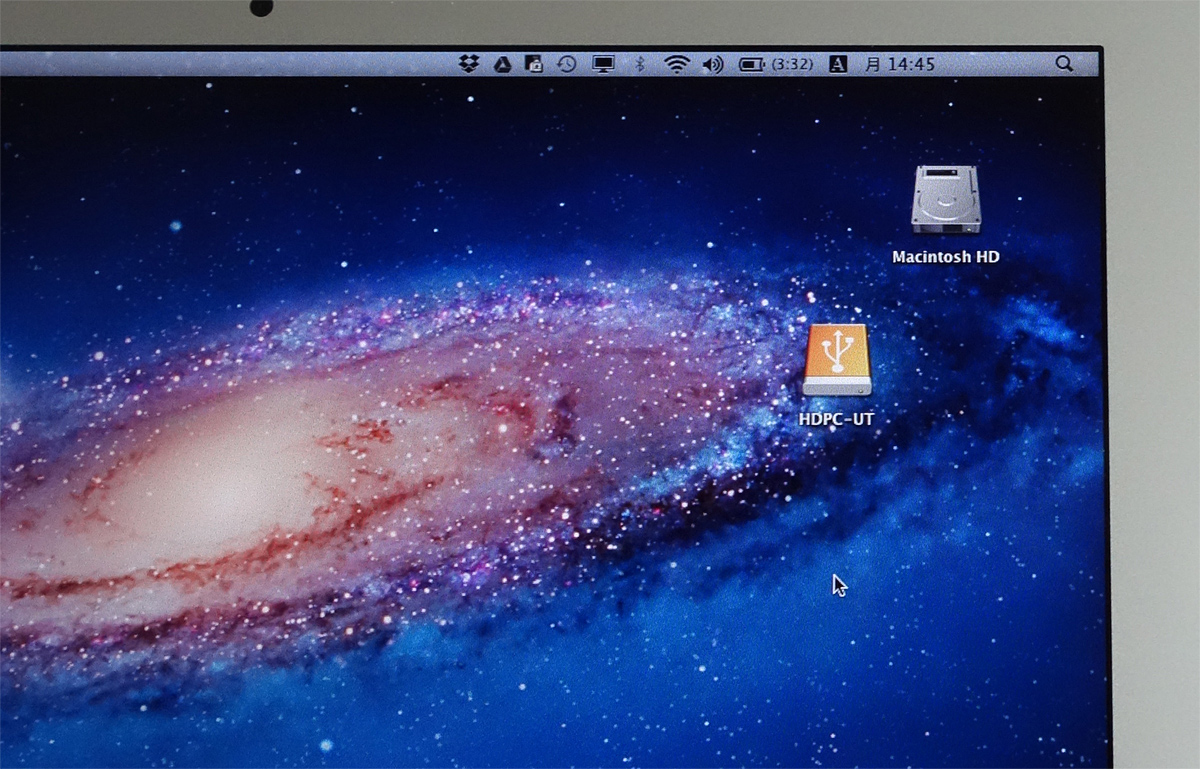Select the Macintosh HD drive icon
This screenshot has height=769, width=1200.
pos(946,200)
